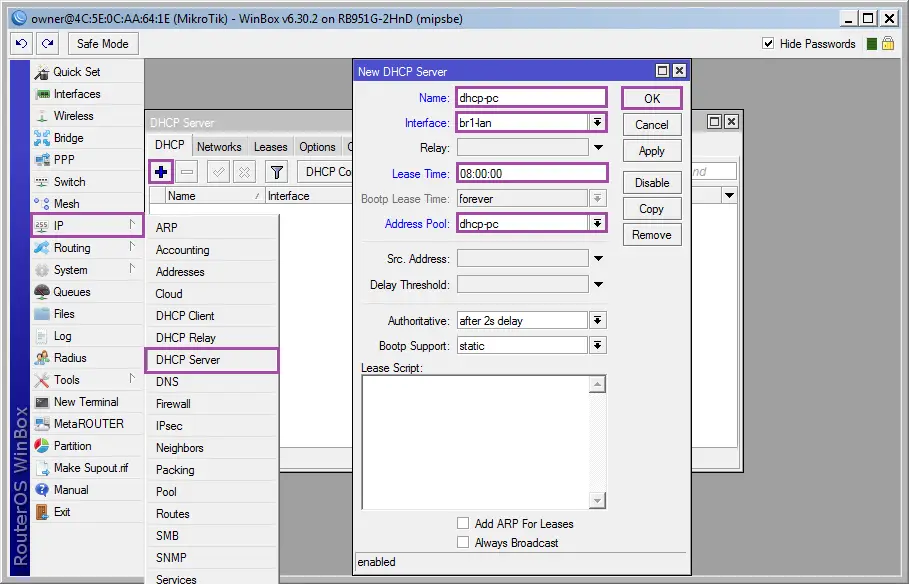Open the PPP section
This screenshot has width=909, height=584.
(x=87, y=160)
